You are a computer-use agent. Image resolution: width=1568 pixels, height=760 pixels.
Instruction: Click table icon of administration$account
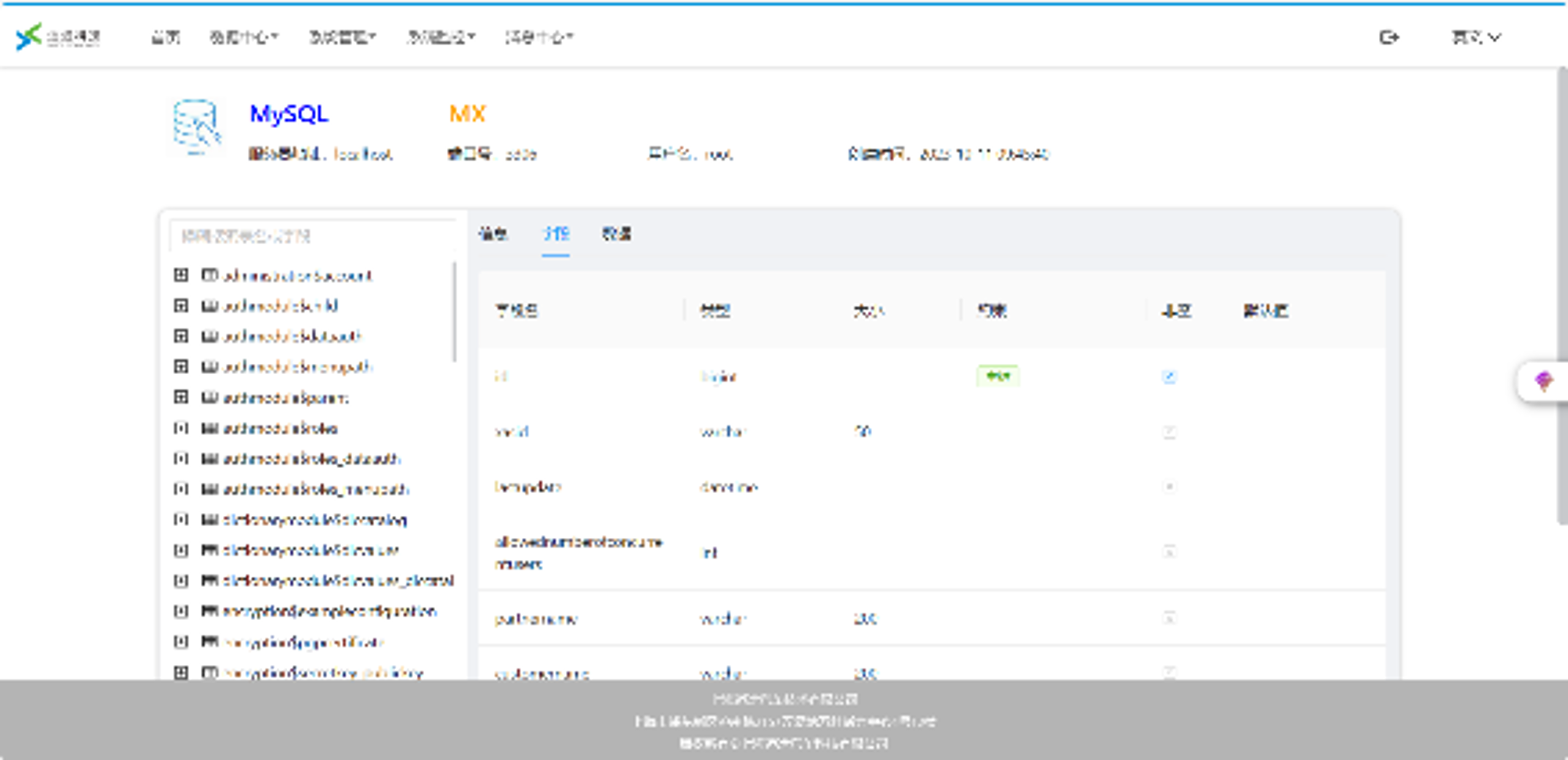tap(209, 275)
